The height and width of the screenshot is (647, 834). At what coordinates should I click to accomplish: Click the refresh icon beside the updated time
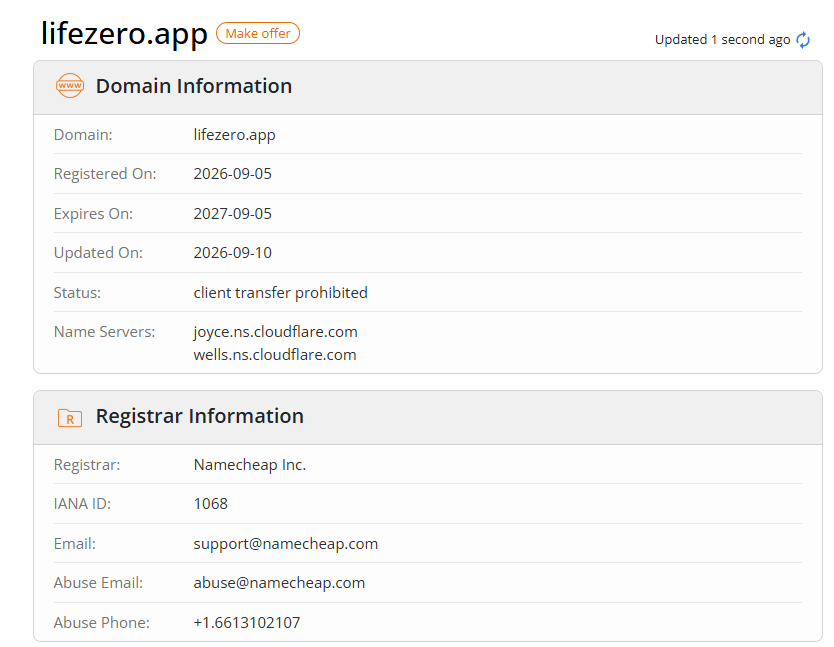[x=803, y=40]
